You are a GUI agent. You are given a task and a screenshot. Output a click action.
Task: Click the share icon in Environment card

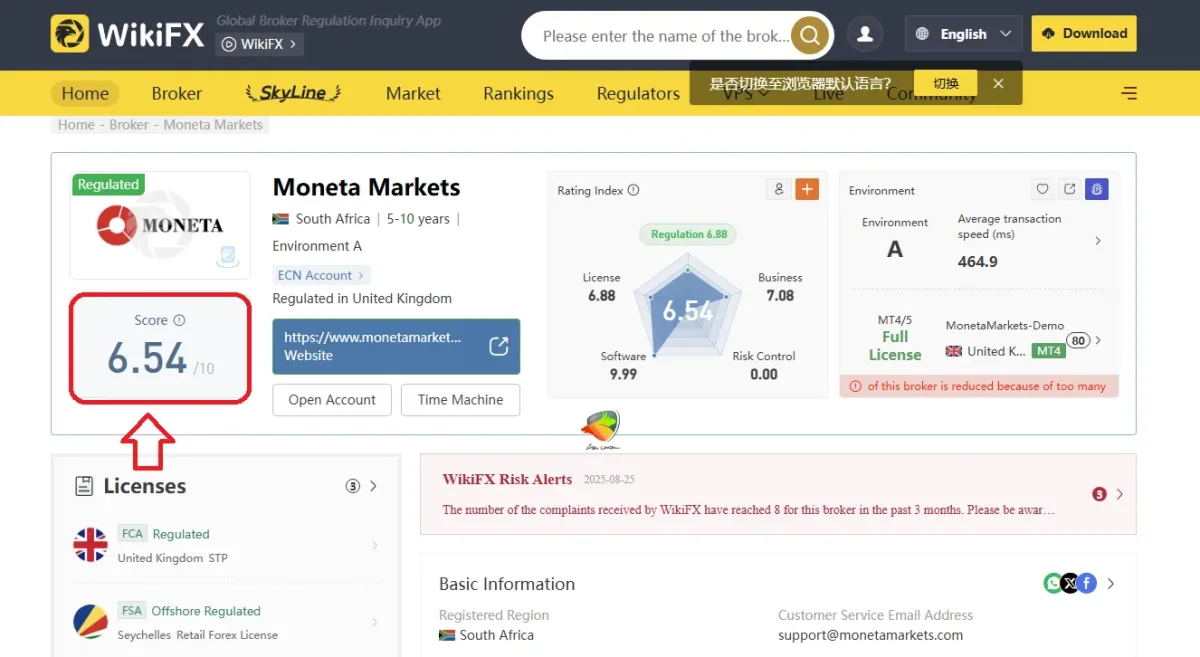click(x=1069, y=189)
